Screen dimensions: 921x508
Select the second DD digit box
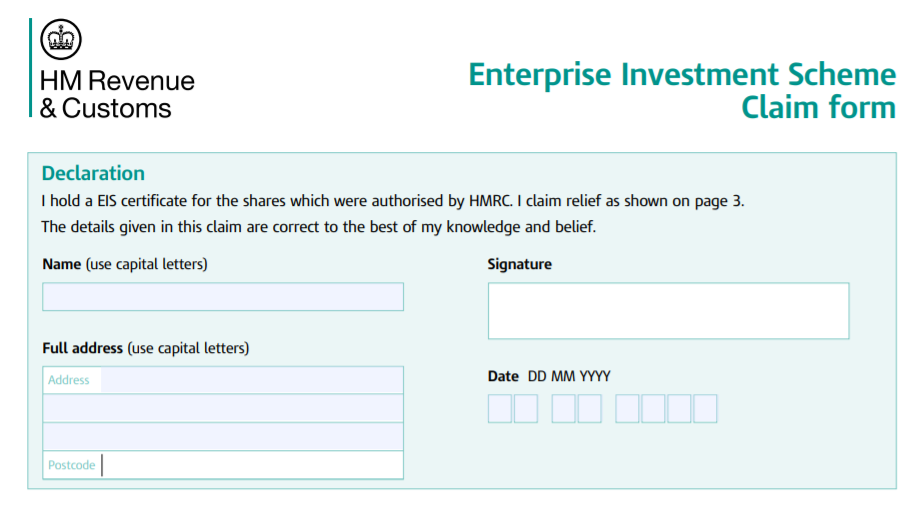[x=526, y=409]
